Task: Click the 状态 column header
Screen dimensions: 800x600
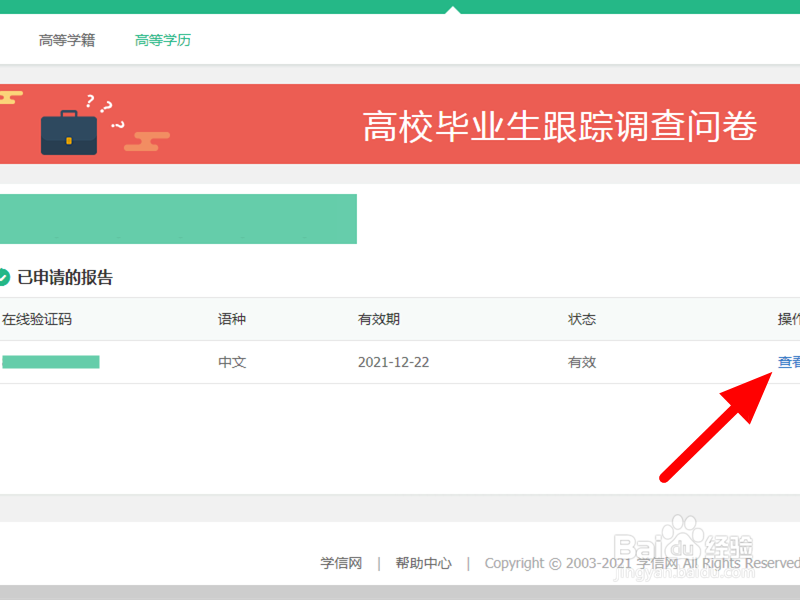Action: tap(582, 319)
